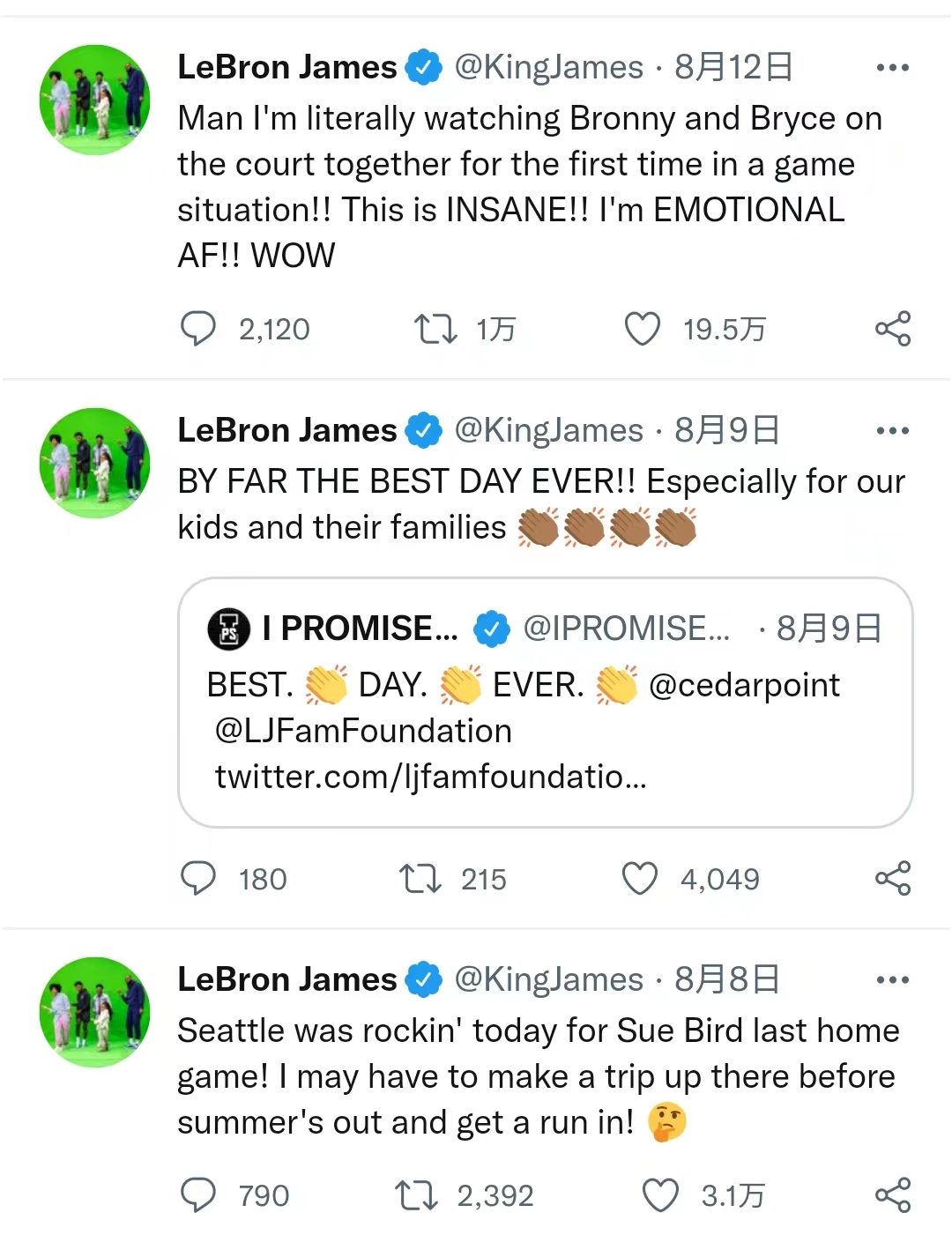The image size is (952, 1235).
Task: Retweet the Sue Bird tweet
Action: click(416, 1195)
